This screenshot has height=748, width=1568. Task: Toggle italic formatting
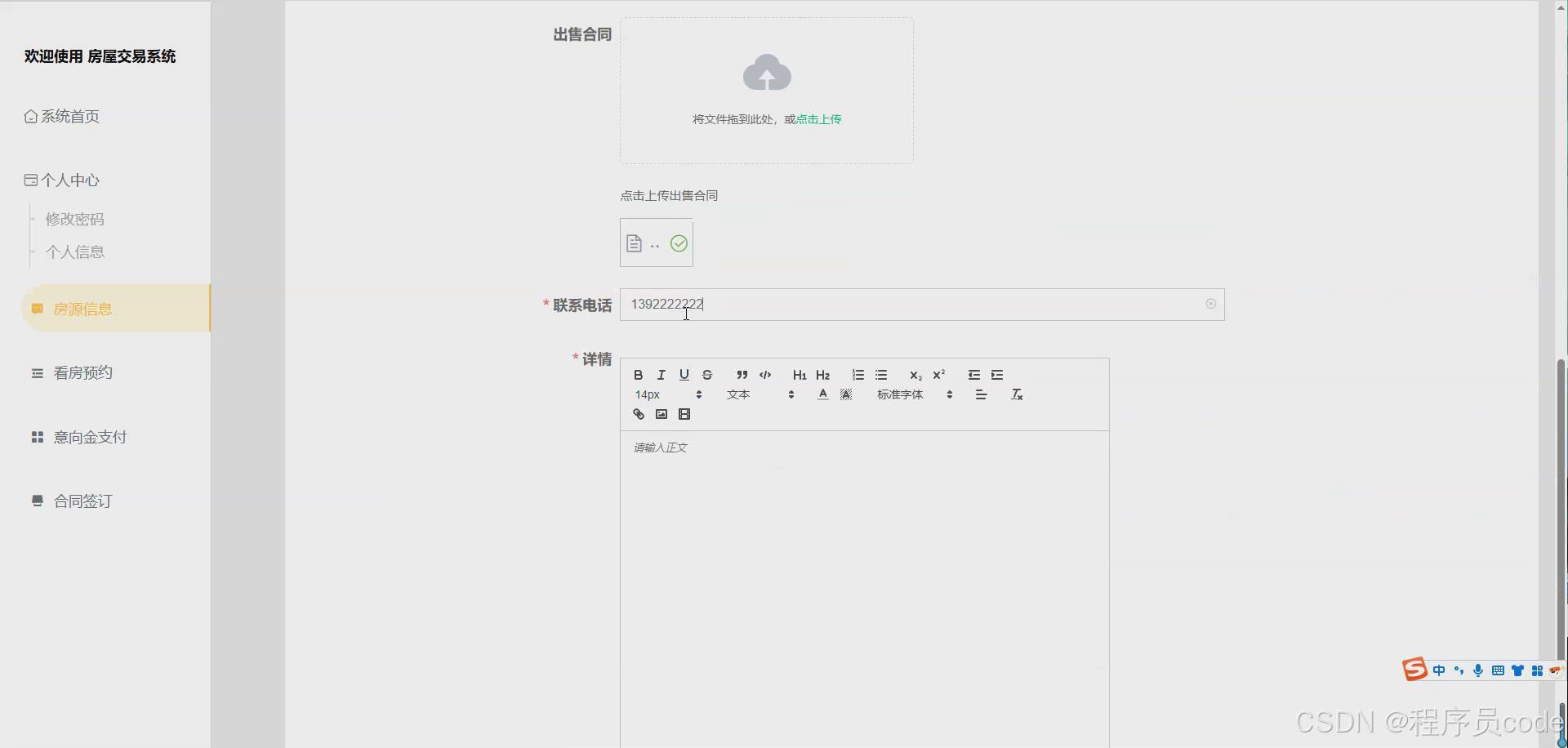(x=660, y=375)
